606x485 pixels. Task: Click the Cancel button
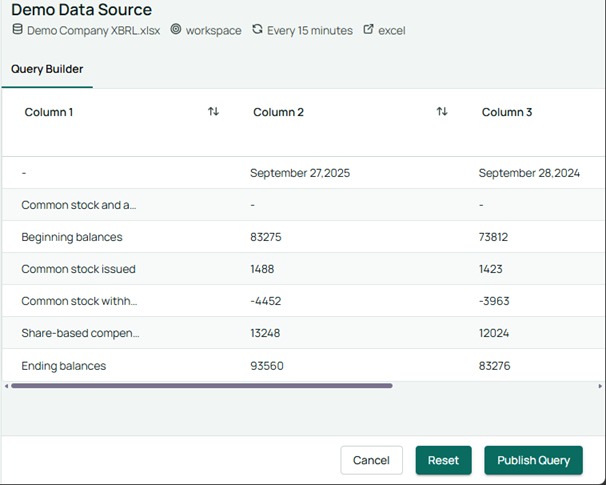pos(371,460)
